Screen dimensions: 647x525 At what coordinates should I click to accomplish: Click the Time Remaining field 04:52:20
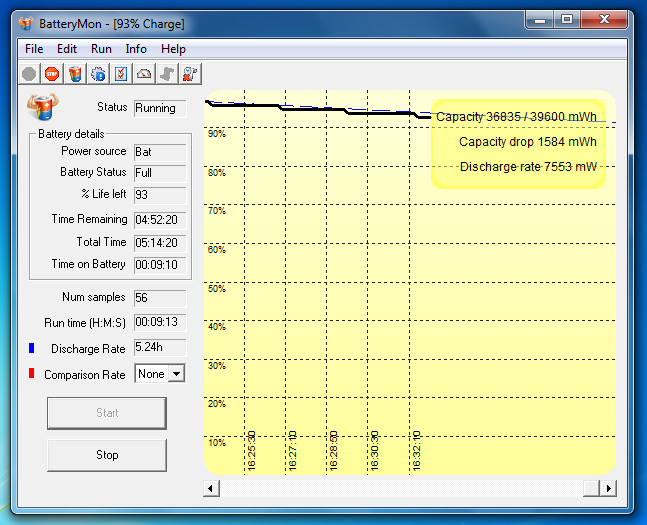(160, 220)
